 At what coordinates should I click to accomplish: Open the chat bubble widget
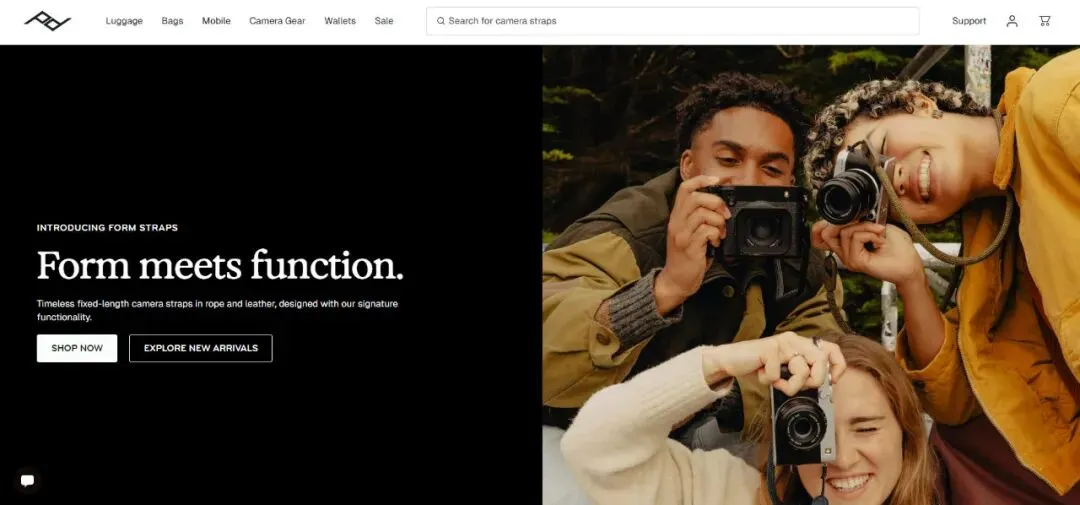[28, 480]
